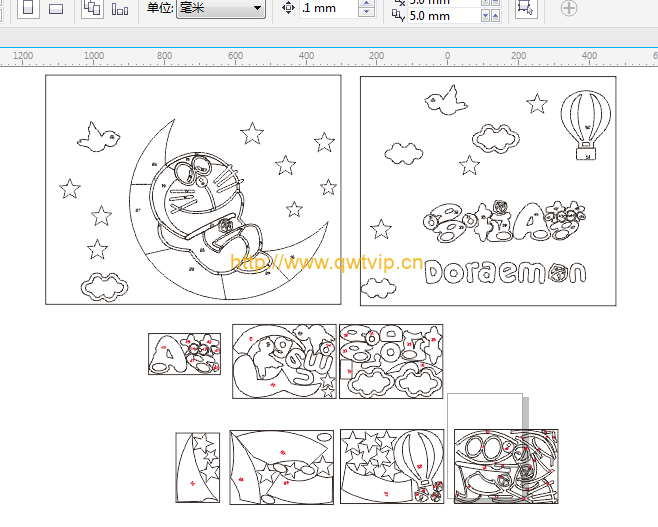The image size is (658, 527).
Task: Open the 单位 units dropdown showing 毫米
Action: point(221,8)
